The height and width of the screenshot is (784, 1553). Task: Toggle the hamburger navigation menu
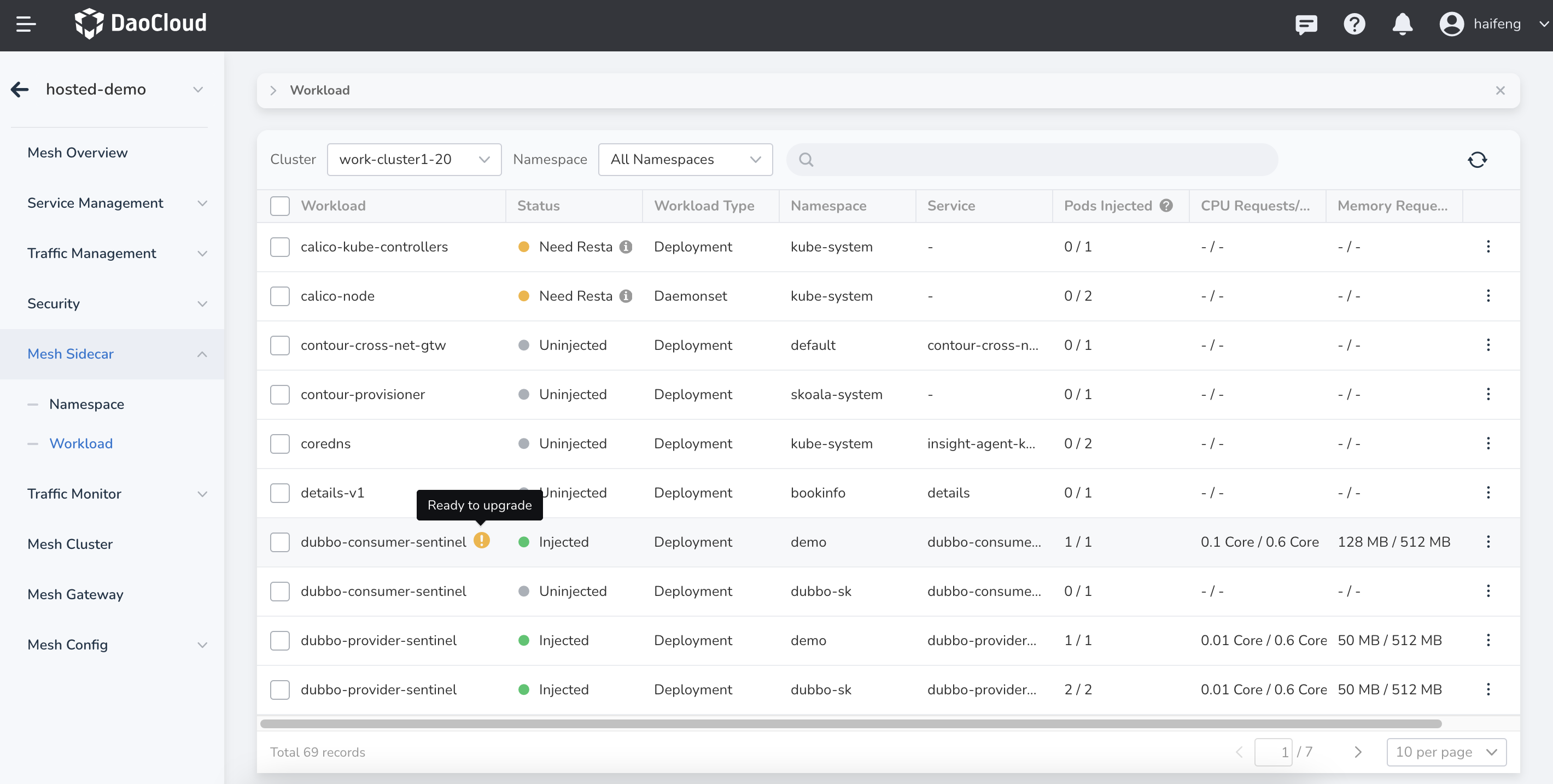pos(26,24)
